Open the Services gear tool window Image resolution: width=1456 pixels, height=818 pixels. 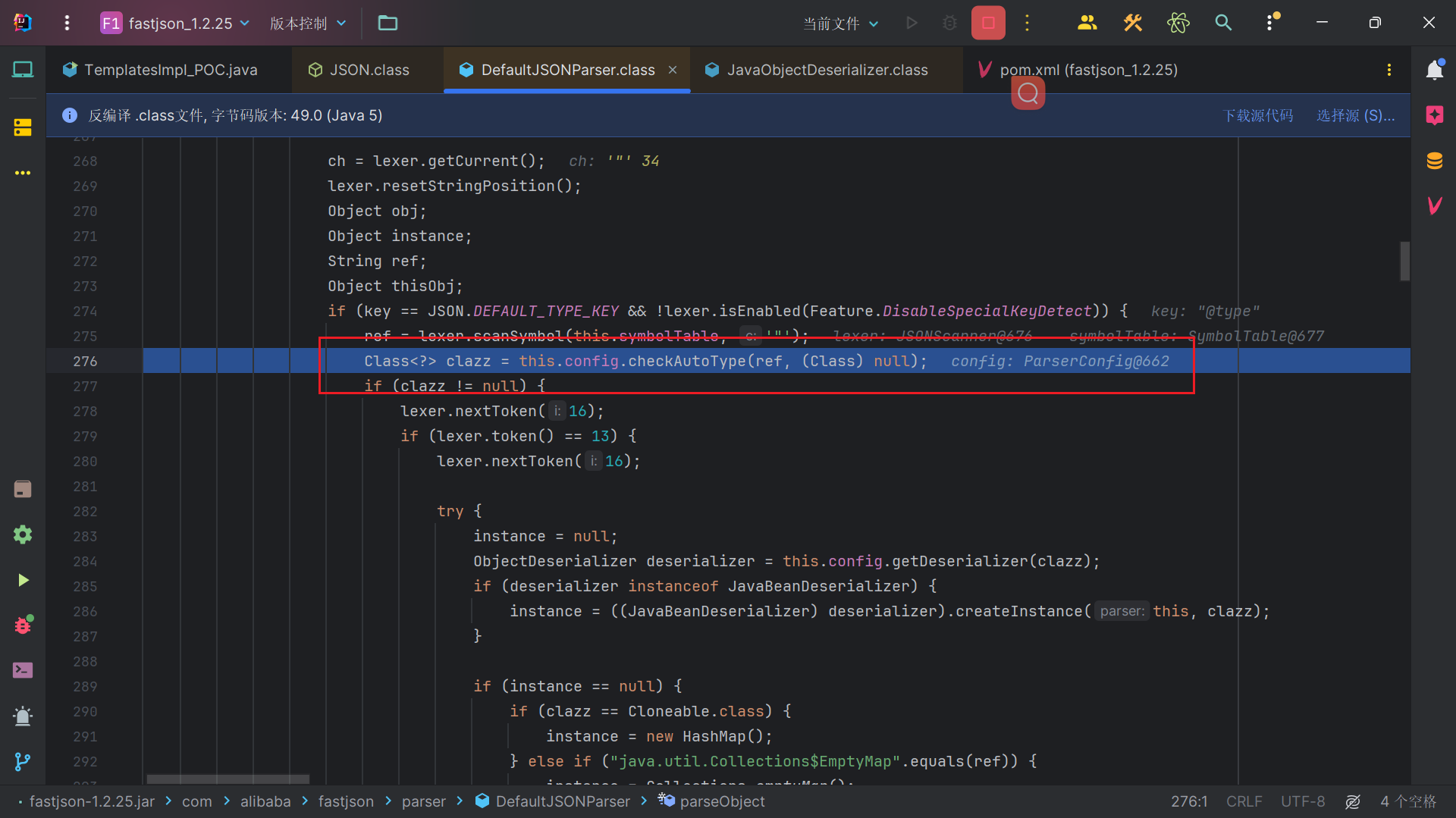(x=23, y=534)
